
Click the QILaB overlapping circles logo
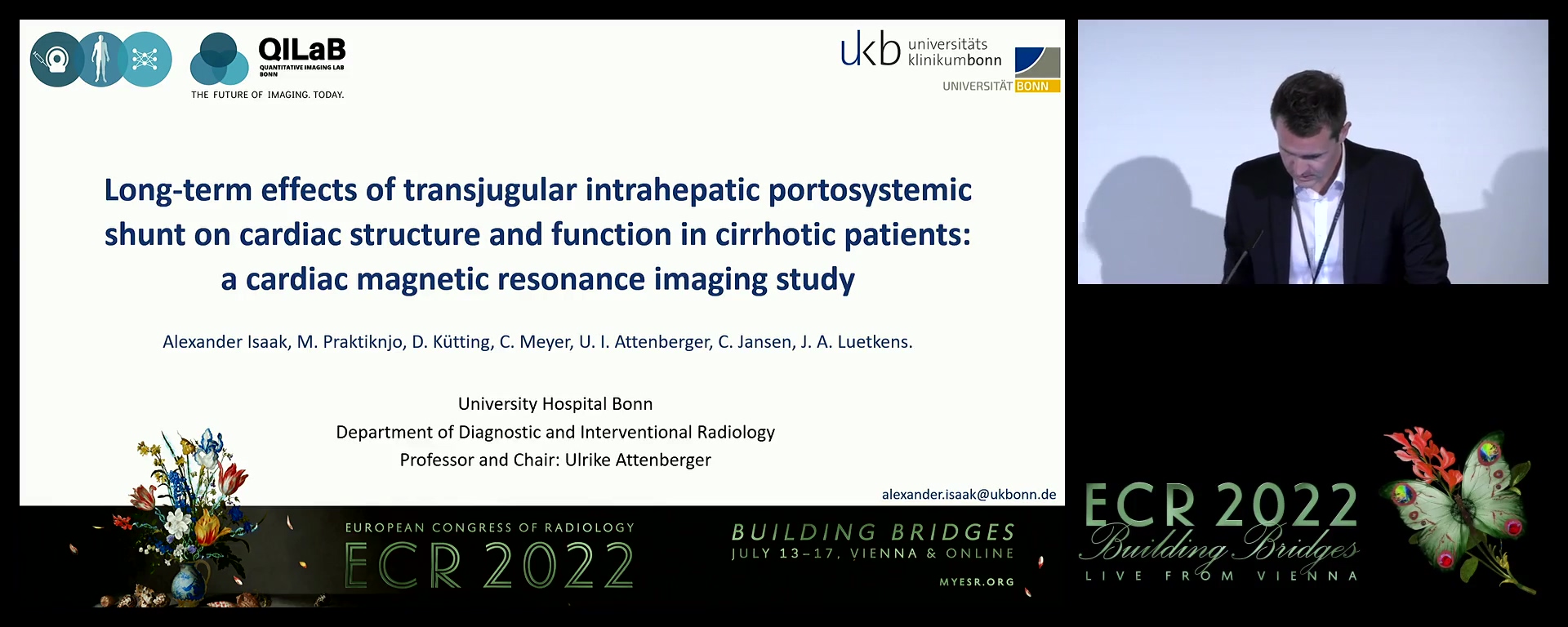pyautogui.click(x=219, y=59)
